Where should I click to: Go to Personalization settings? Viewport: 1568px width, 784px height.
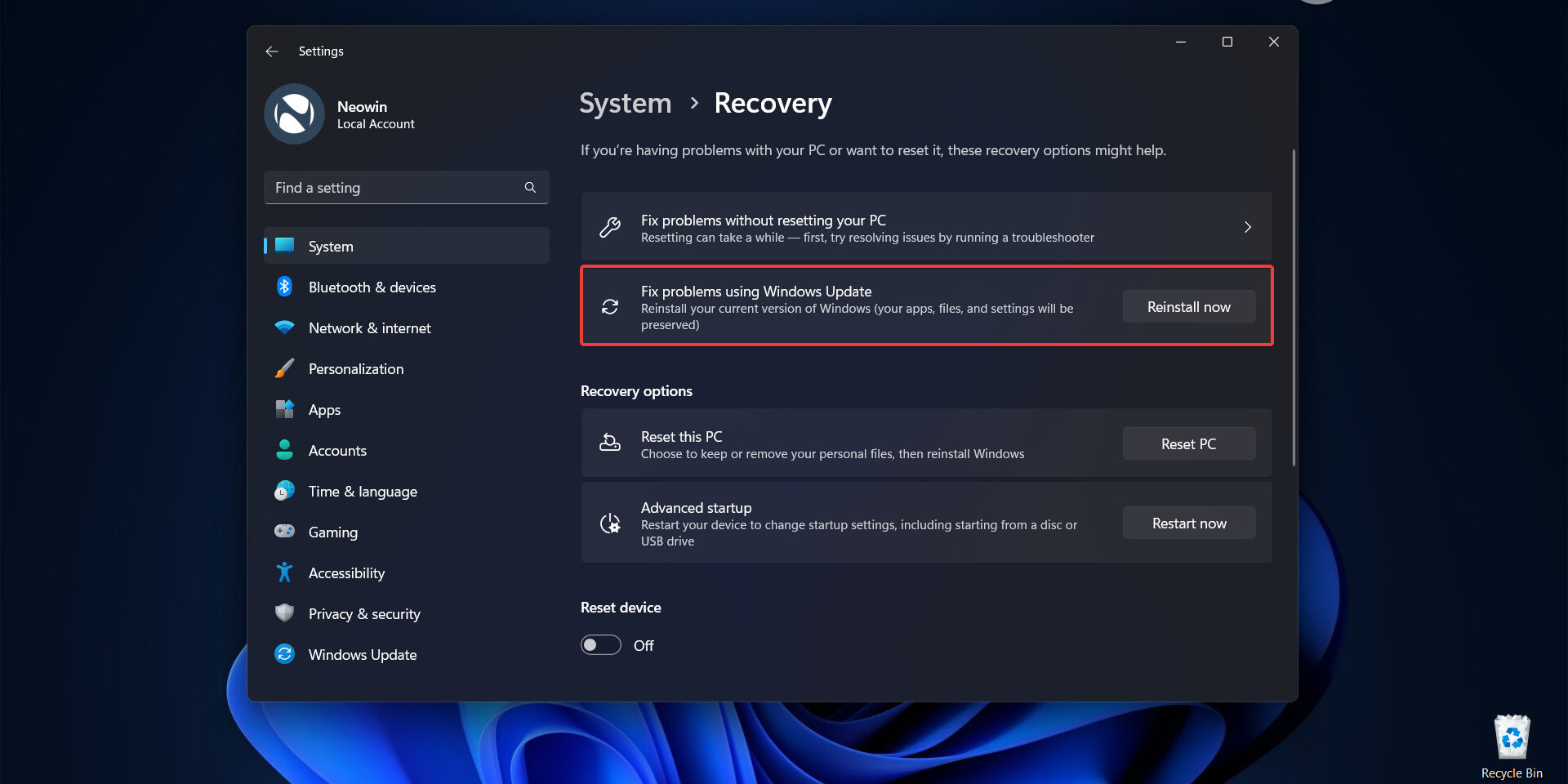pyautogui.click(x=355, y=369)
